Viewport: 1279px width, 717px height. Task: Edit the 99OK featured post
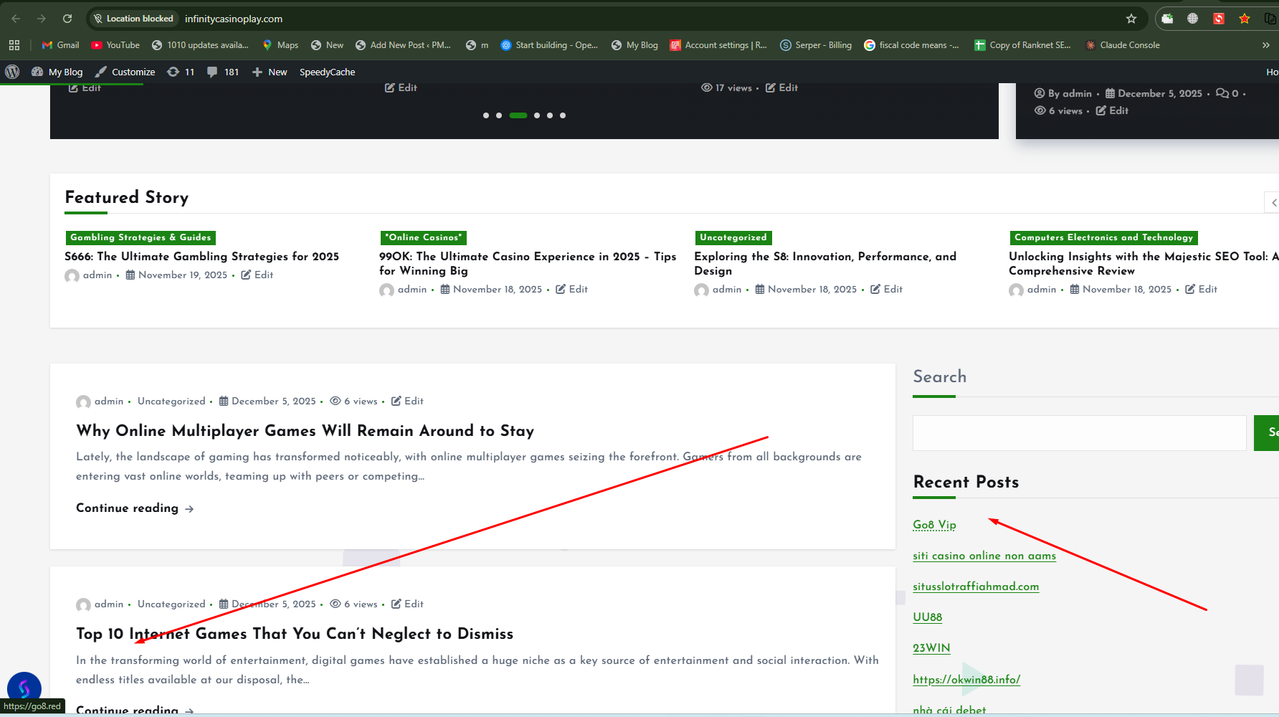572,289
